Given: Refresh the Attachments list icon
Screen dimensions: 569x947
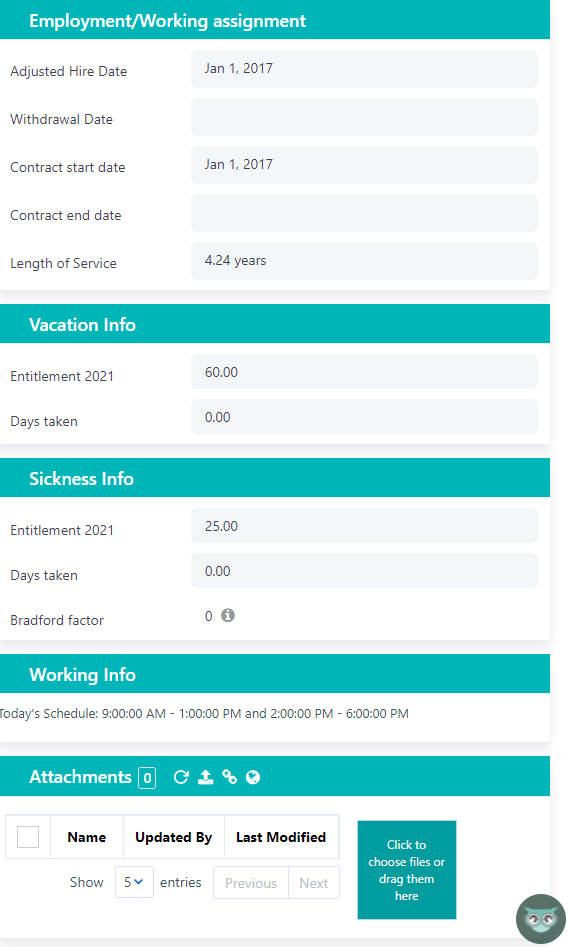Looking at the screenshot, I should (181, 777).
